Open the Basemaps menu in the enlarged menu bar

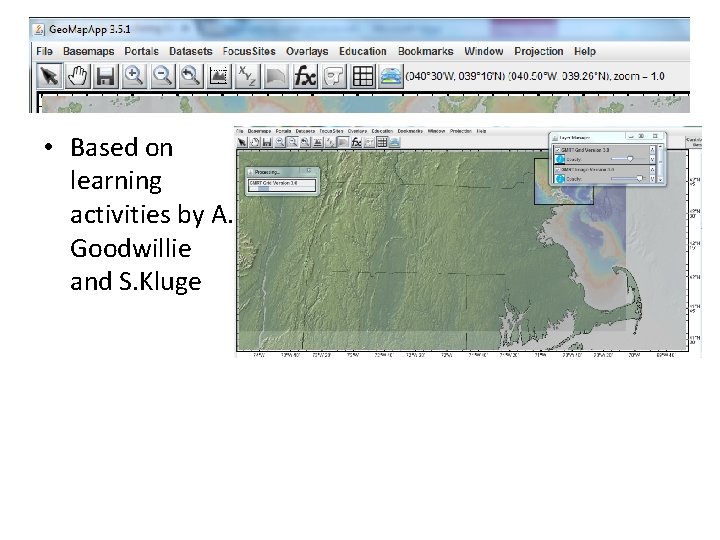click(89, 51)
